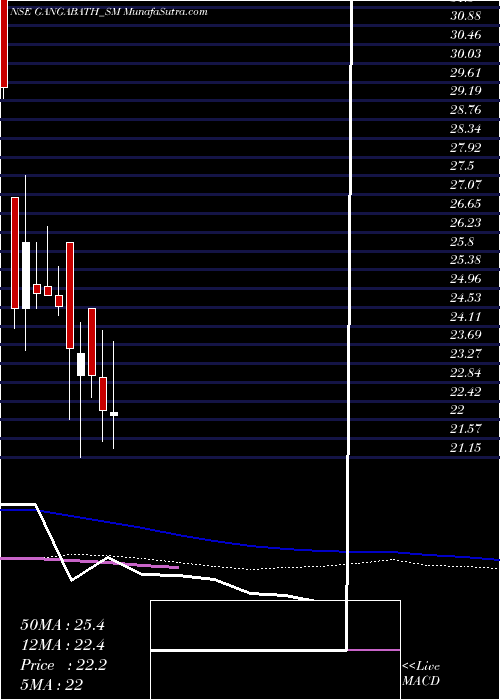
Task: Click the 5MA : 22 indicator value
Action: pyautogui.click(x=52, y=685)
